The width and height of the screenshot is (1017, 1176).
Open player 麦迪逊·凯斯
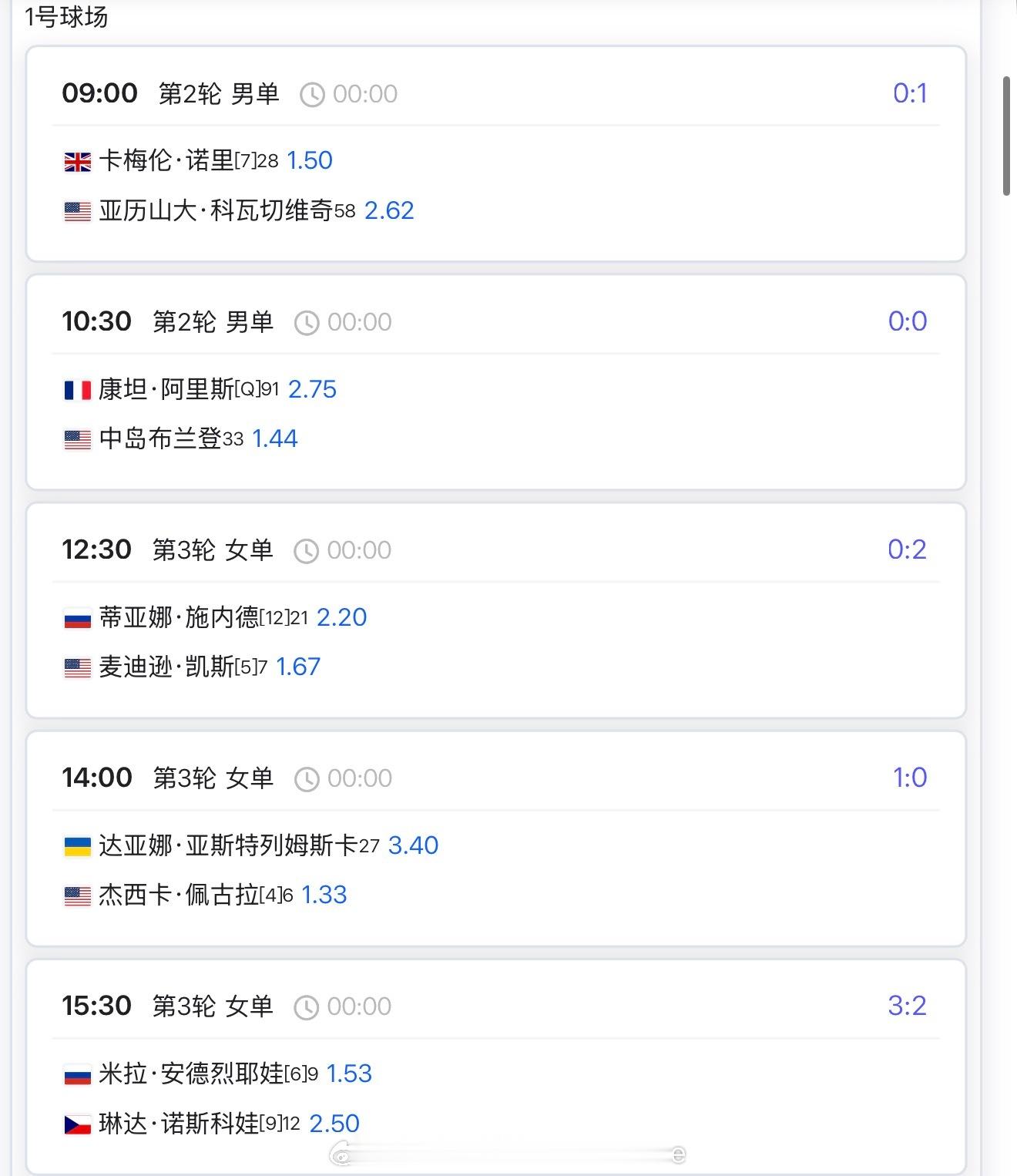tap(166, 667)
